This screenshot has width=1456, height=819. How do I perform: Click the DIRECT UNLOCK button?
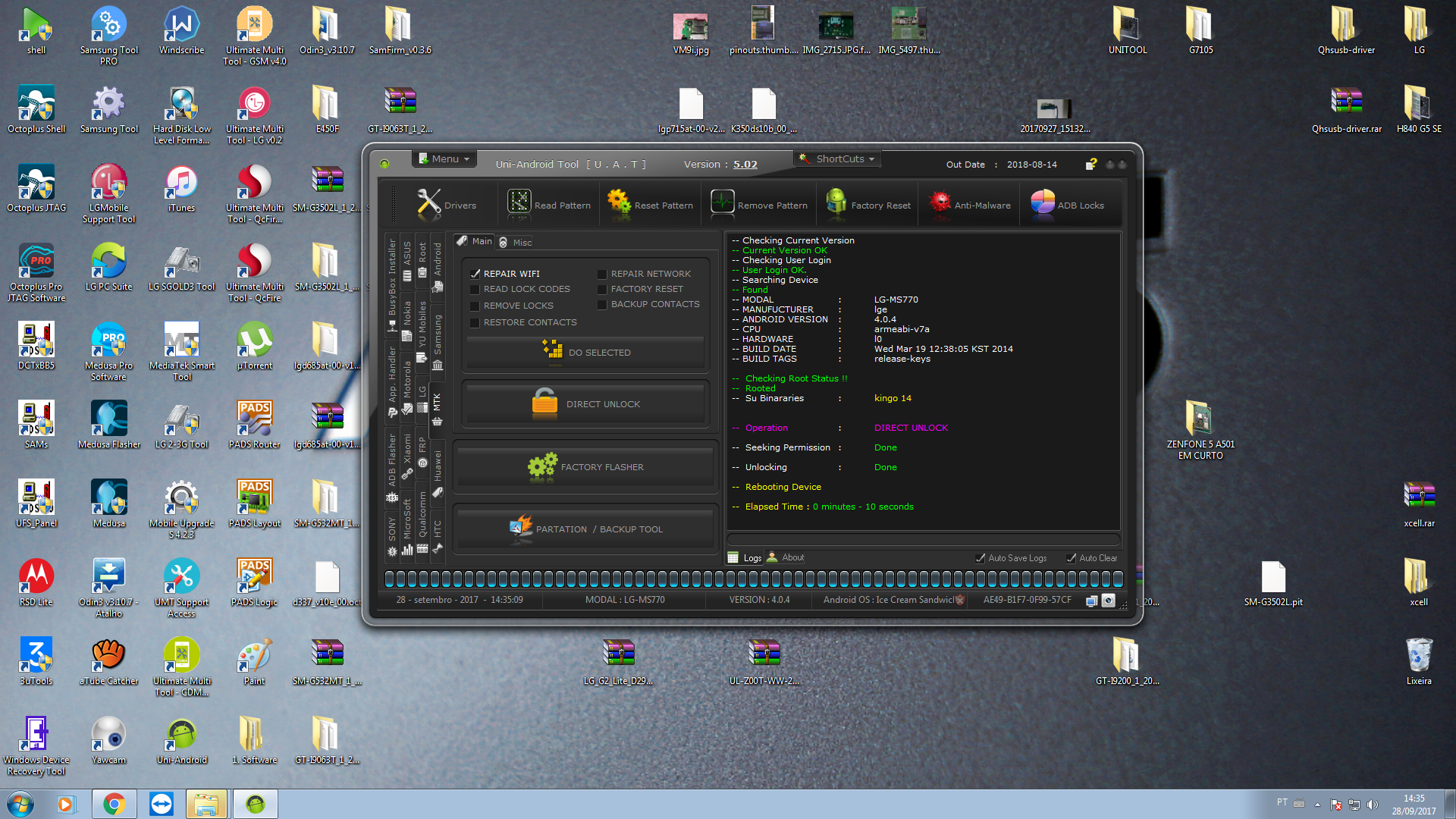click(585, 404)
